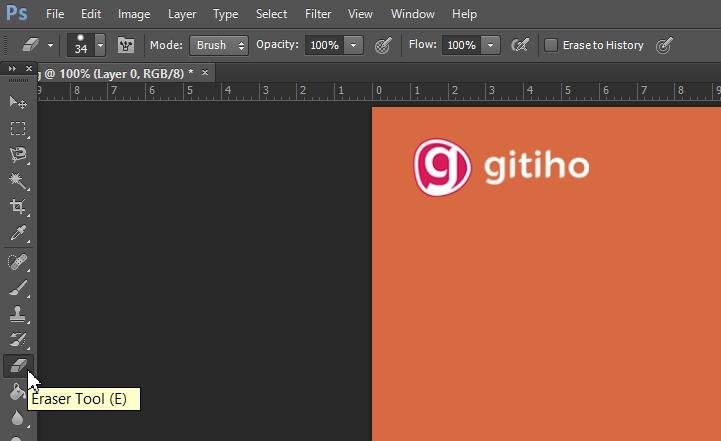Select the Blur tool
This screenshot has width=721, height=441.
(x=17, y=418)
